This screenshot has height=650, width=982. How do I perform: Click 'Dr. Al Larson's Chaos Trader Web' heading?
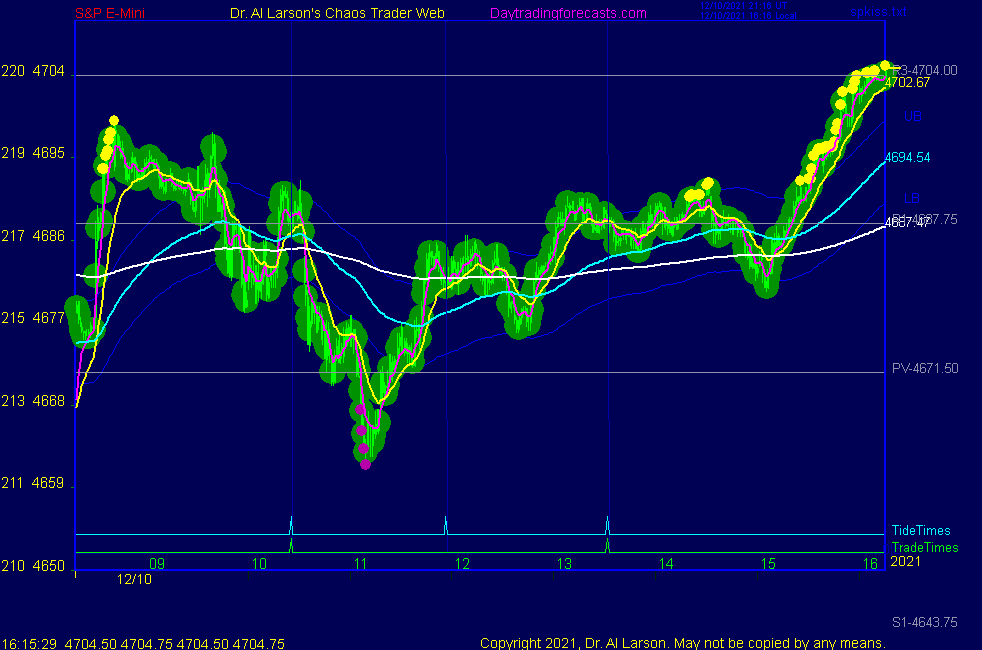(x=337, y=13)
